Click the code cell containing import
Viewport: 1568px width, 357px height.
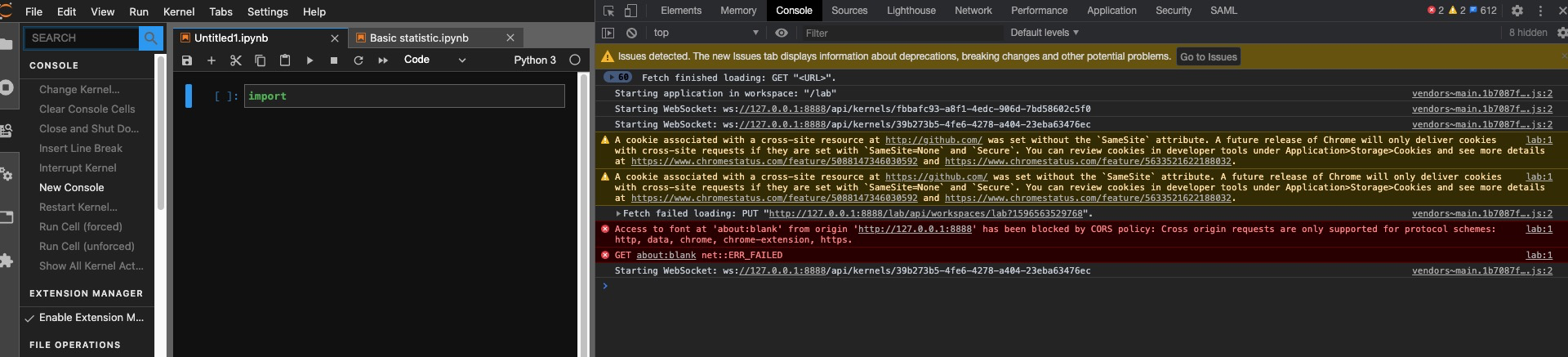[x=404, y=96]
